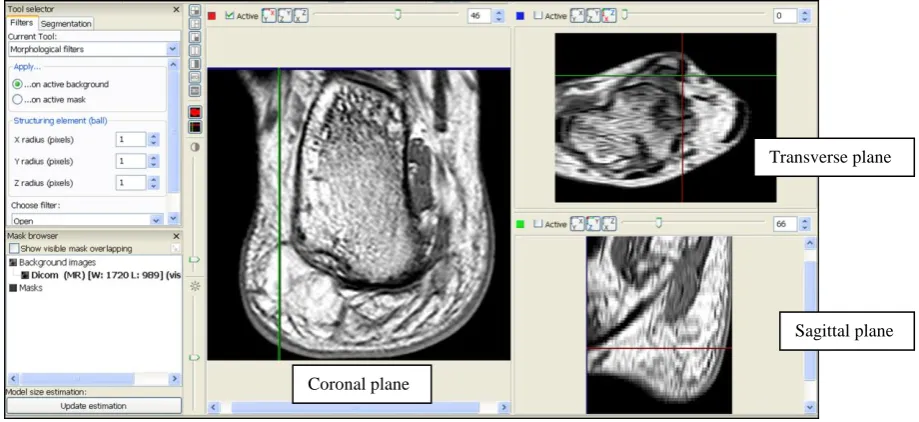Decrease the Z radius value
The width and height of the screenshot is (919, 422).
click(x=154, y=186)
